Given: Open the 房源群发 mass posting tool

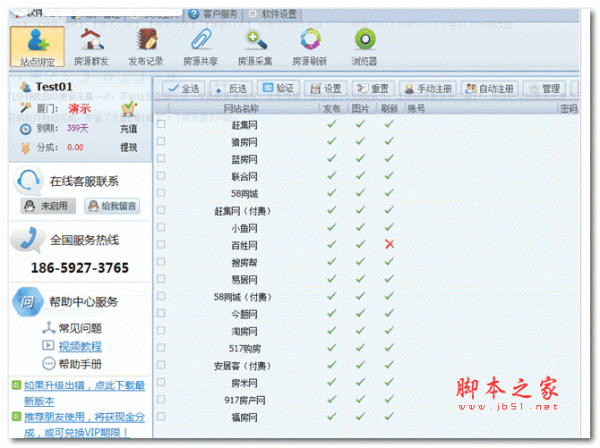Looking at the screenshot, I should point(91,46).
